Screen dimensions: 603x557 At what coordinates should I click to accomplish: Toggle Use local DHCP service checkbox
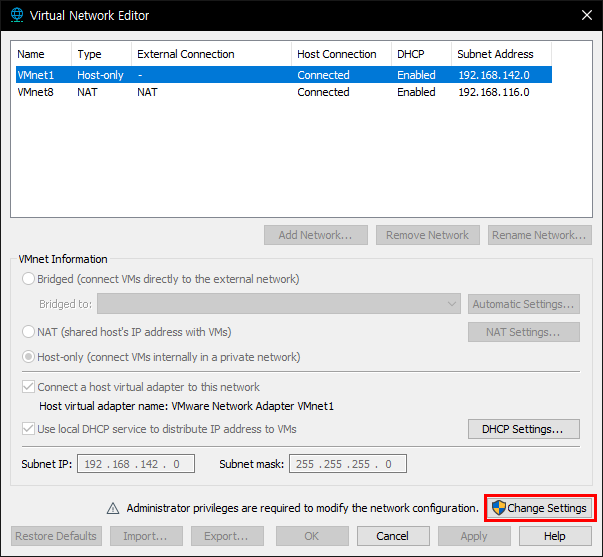point(28,429)
